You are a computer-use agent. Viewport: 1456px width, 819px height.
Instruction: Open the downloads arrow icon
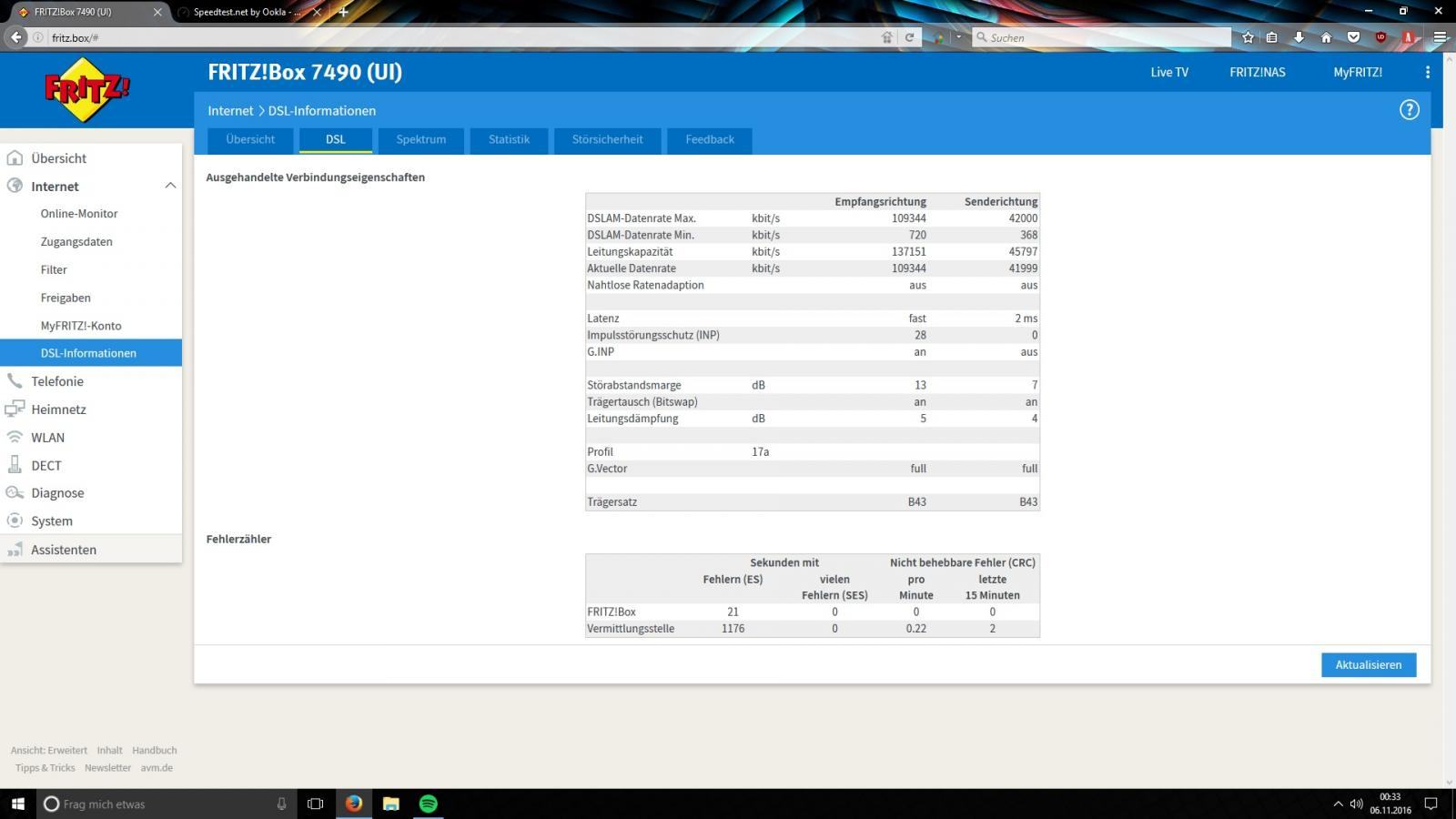(1299, 37)
